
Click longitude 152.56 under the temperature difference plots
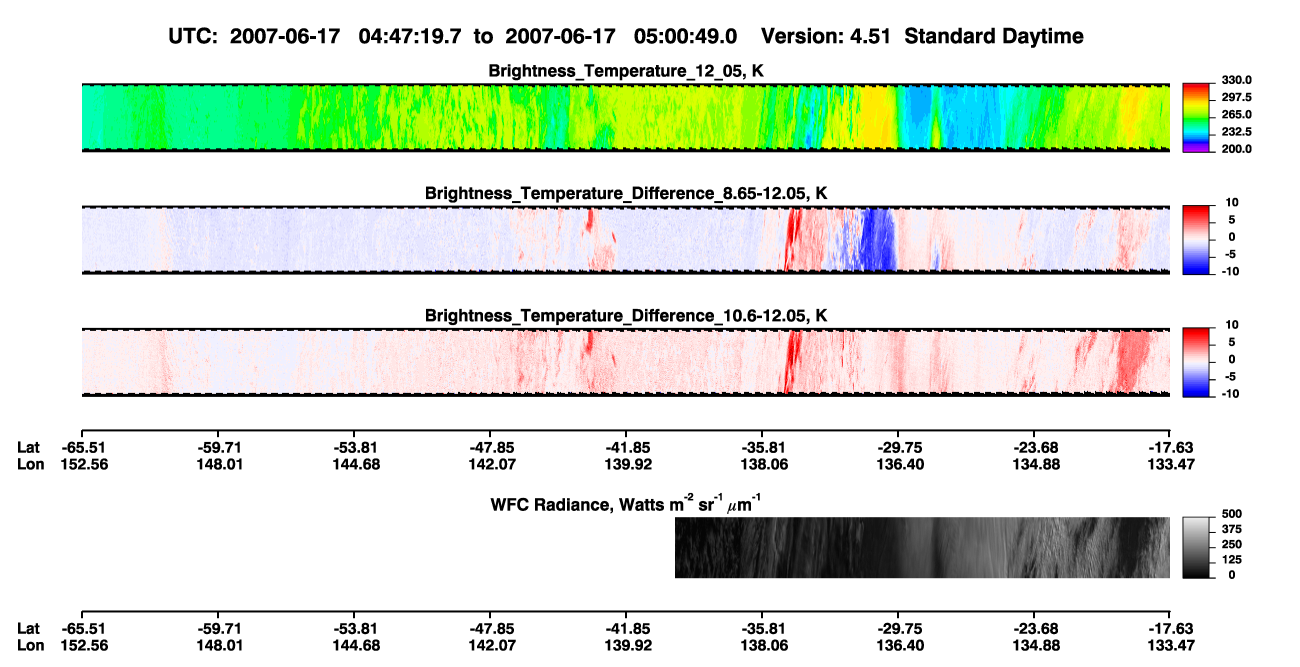coord(82,464)
